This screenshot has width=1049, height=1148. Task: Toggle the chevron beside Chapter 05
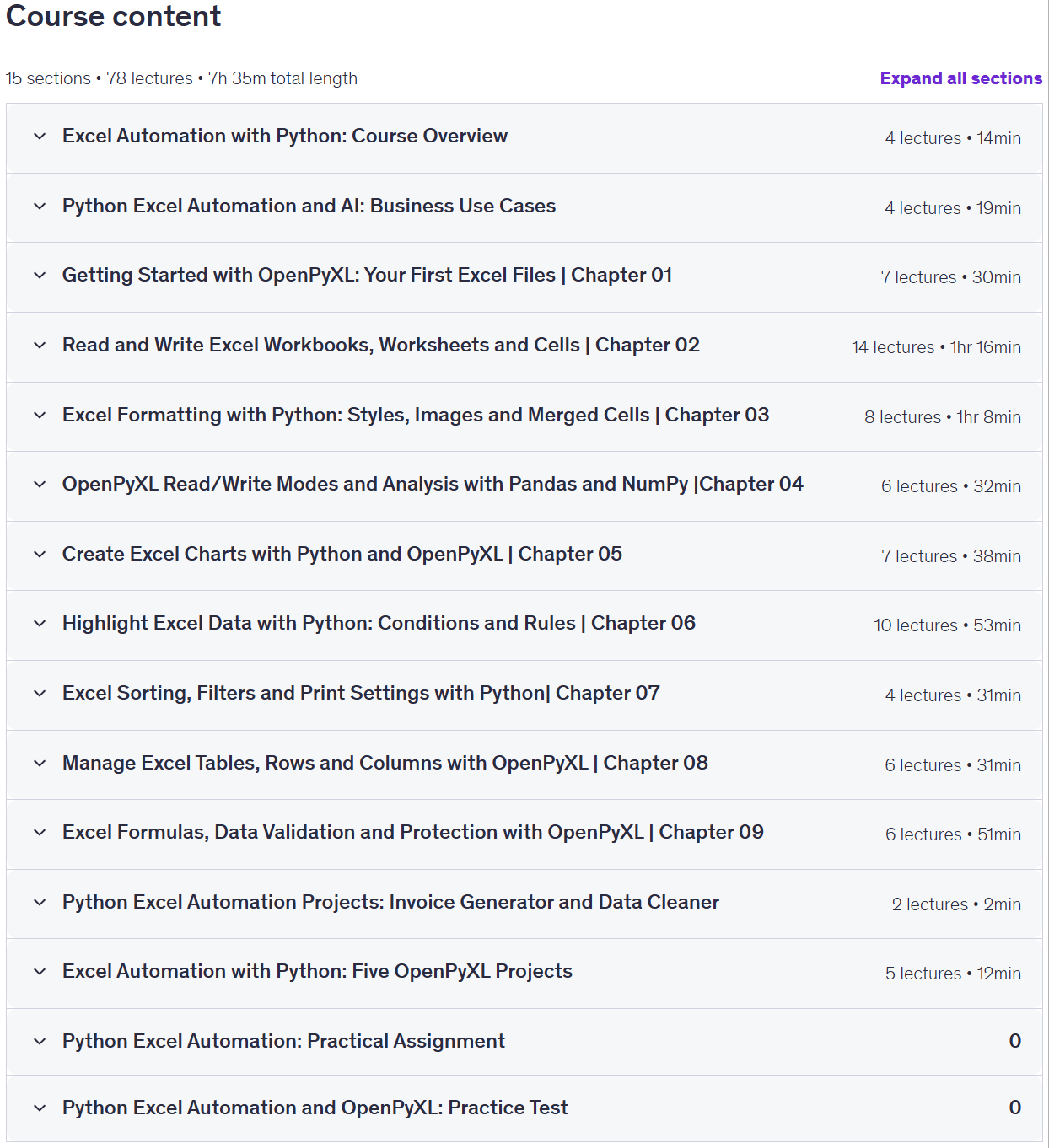pos(40,555)
